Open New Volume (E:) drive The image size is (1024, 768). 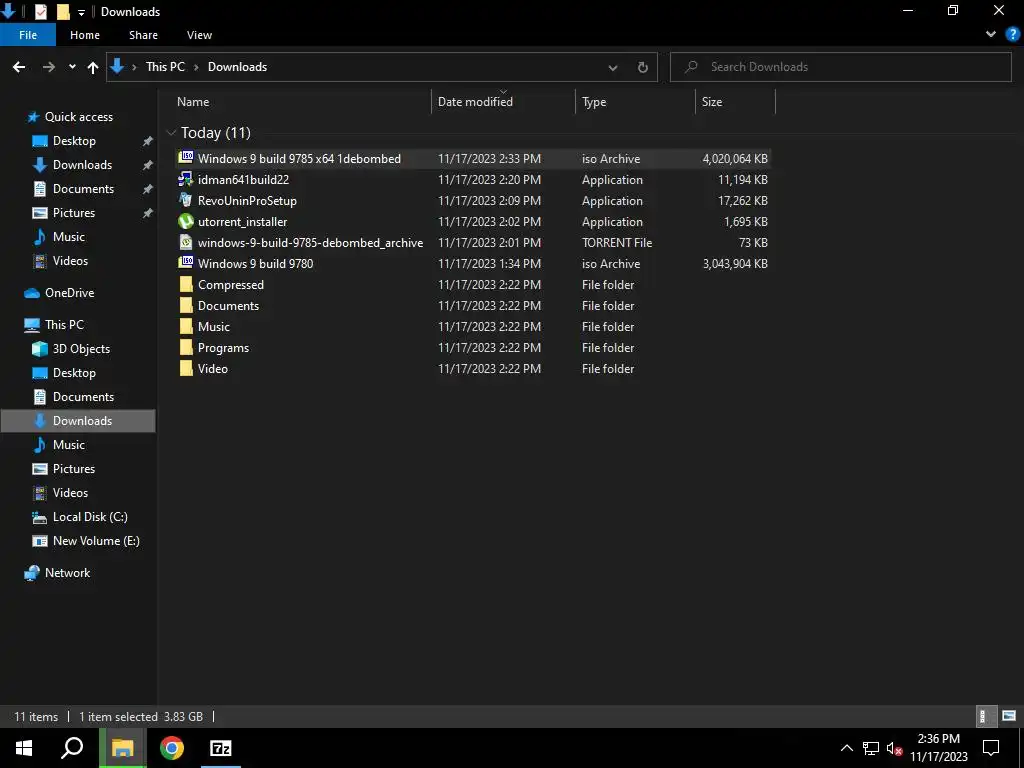click(x=96, y=541)
